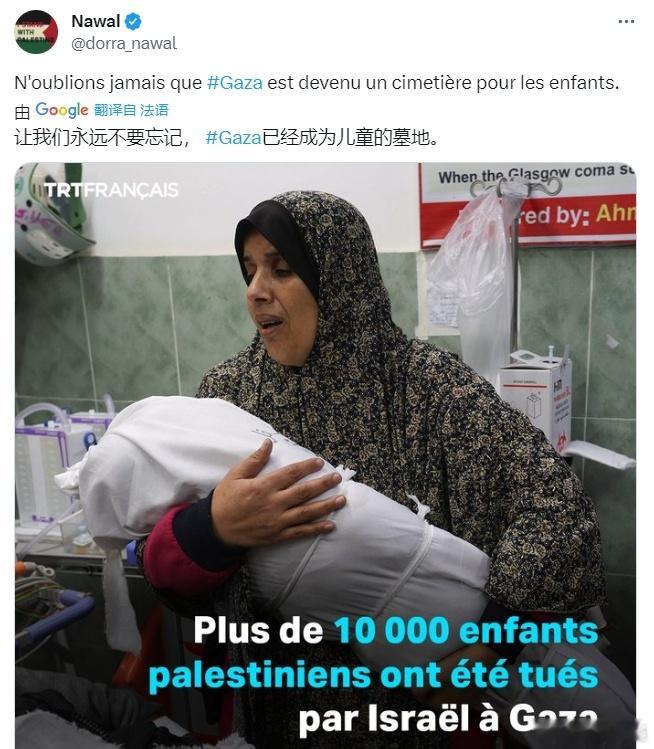The image size is (654, 749).
Task: Click the Google logo in translation line
Action: coord(62,110)
